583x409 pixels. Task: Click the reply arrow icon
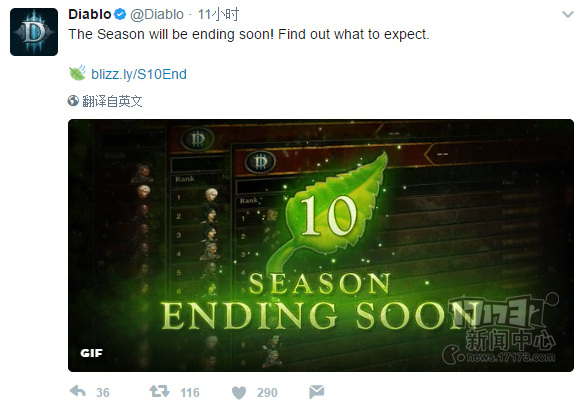[77, 392]
